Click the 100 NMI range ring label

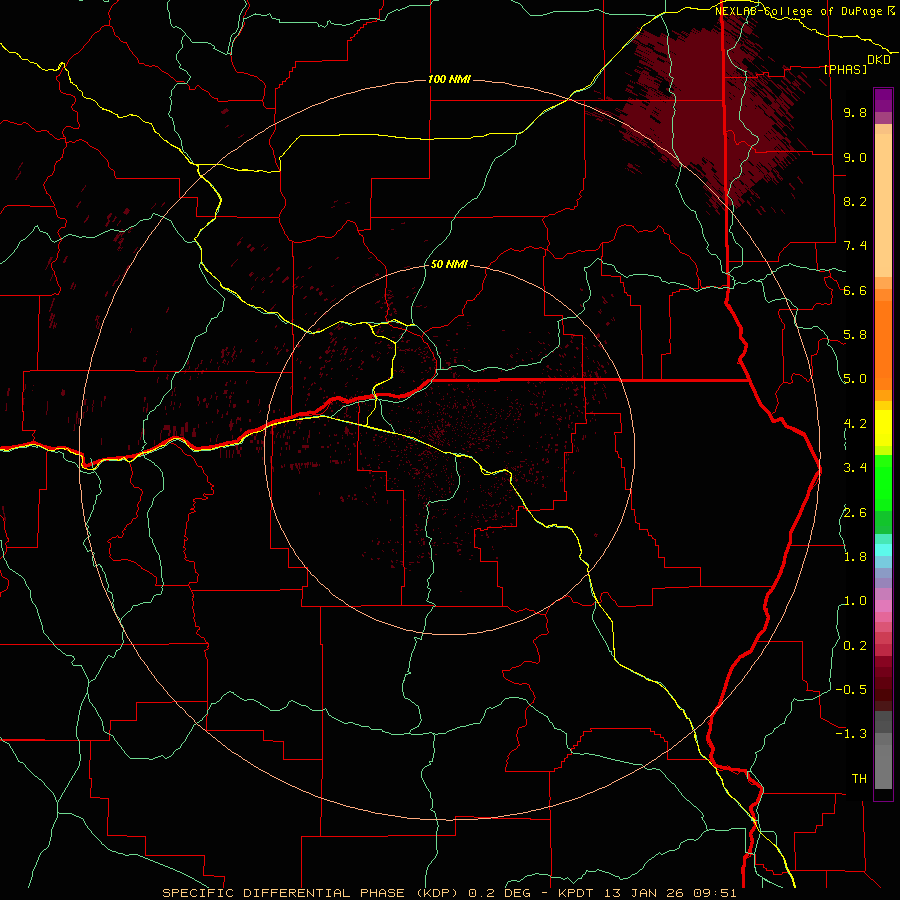pos(449,79)
